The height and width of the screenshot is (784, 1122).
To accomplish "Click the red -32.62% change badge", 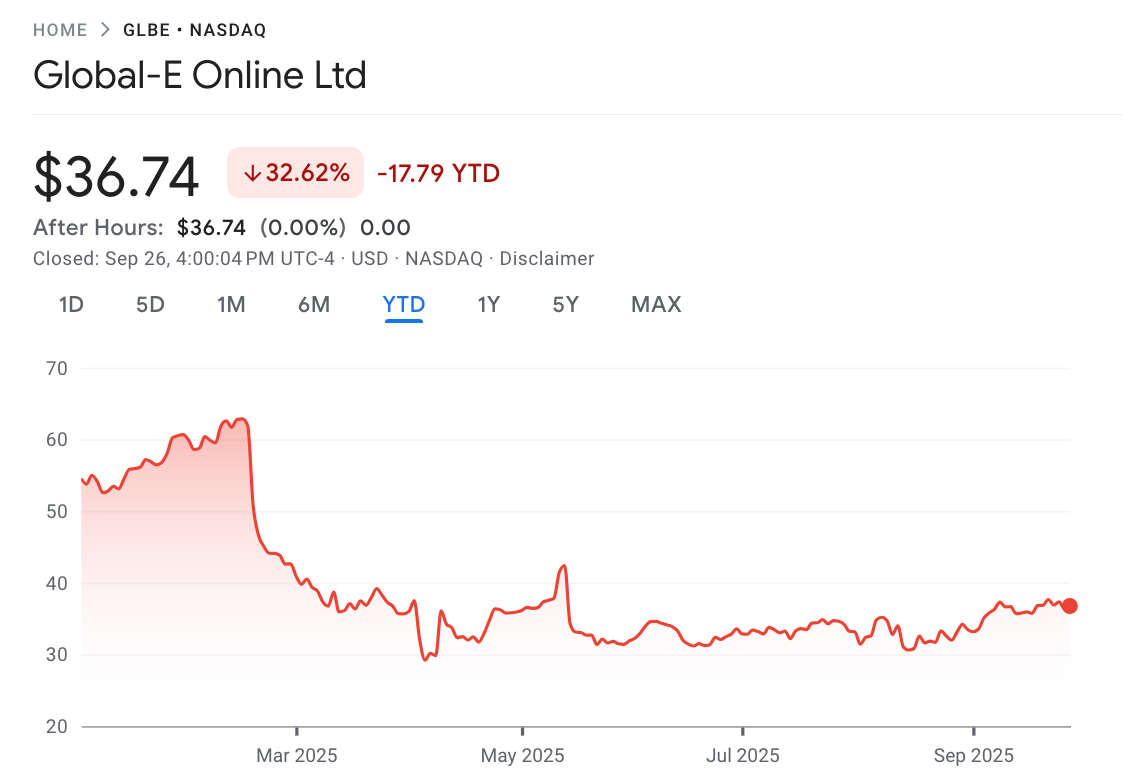I will coord(295,172).
